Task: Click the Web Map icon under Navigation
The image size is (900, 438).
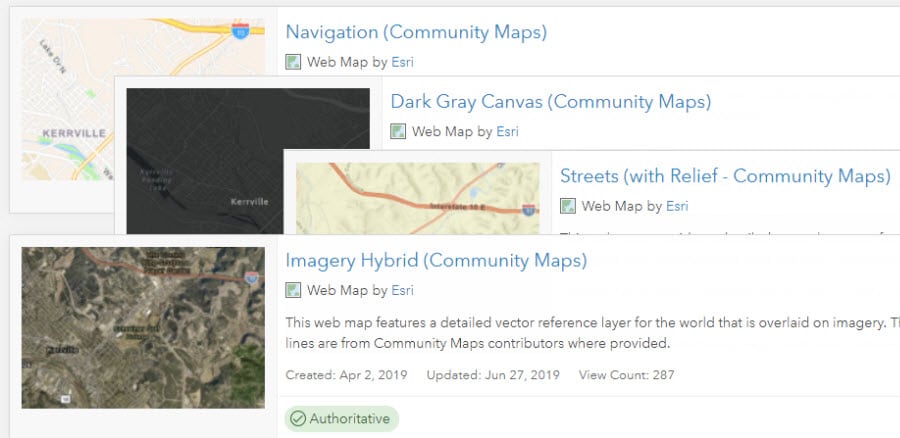Action: tap(293, 62)
